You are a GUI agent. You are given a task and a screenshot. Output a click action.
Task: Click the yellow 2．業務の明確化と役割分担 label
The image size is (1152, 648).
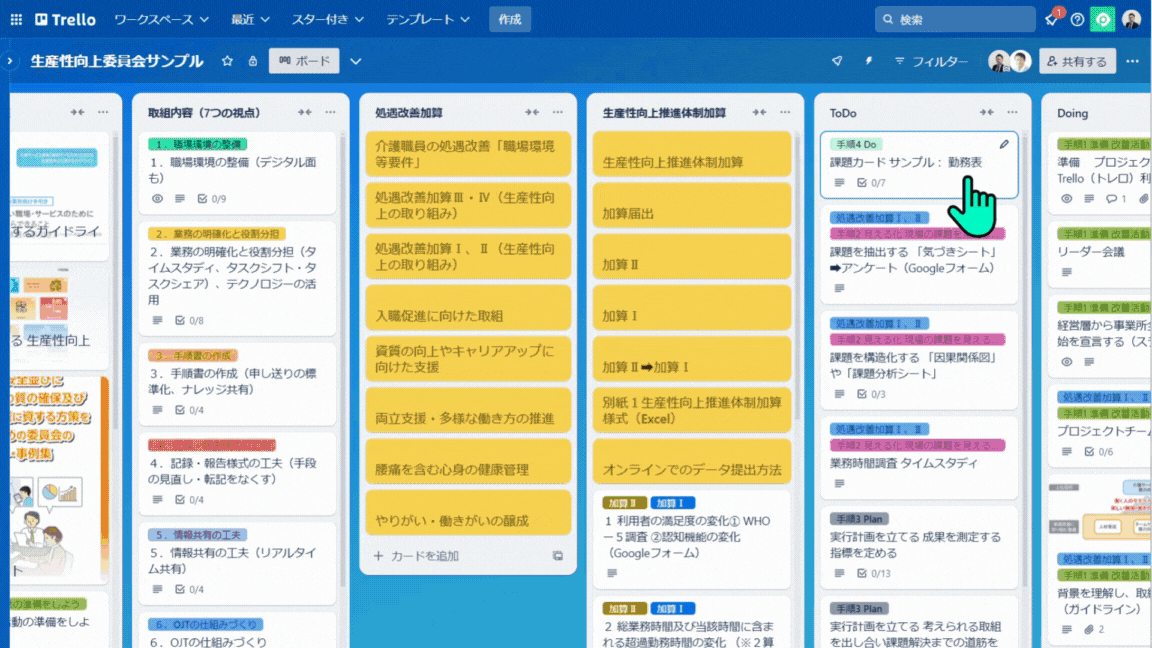(x=216, y=234)
